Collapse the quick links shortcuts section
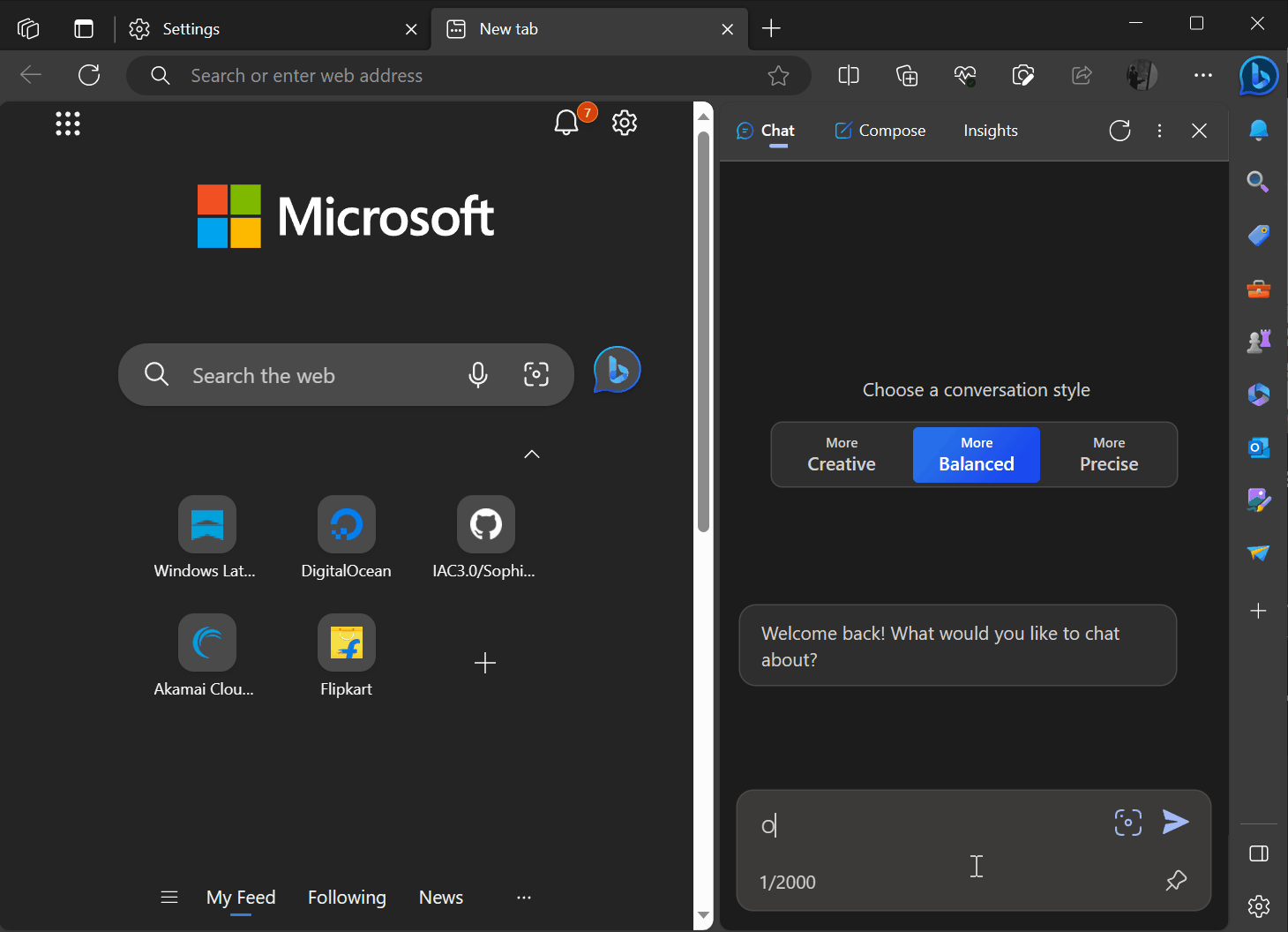The image size is (1288, 932). [x=531, y=454]
